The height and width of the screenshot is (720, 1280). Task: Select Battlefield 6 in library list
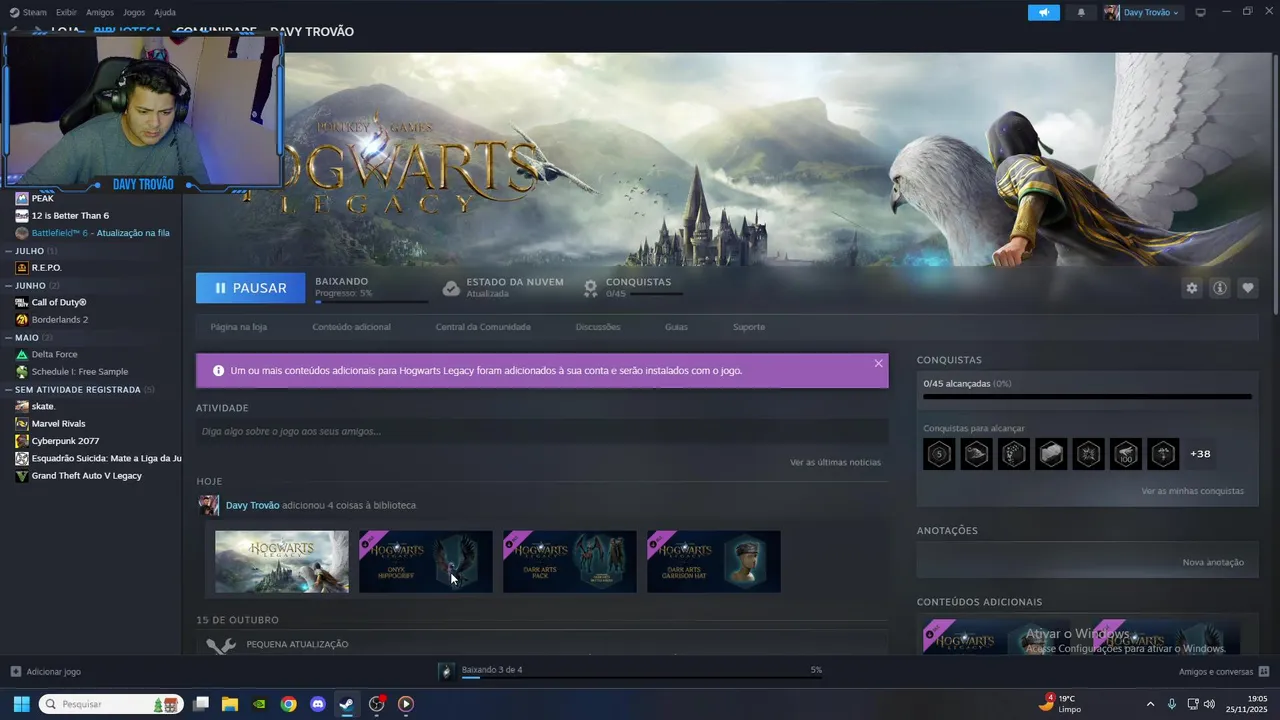[x=90, y=233]
